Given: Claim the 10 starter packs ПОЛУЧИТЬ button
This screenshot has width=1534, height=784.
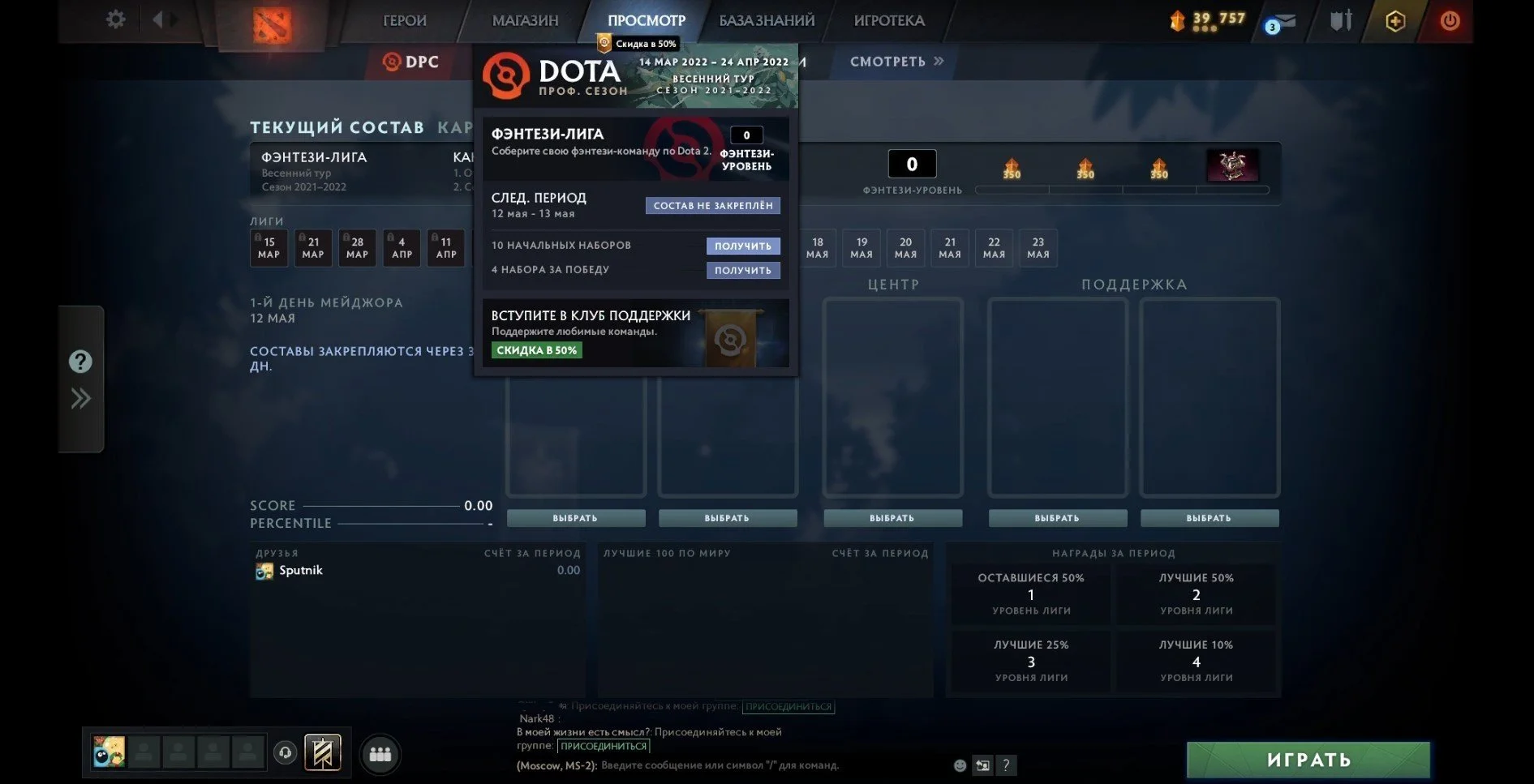Looking at the screenshot, I should coord(743,246).
